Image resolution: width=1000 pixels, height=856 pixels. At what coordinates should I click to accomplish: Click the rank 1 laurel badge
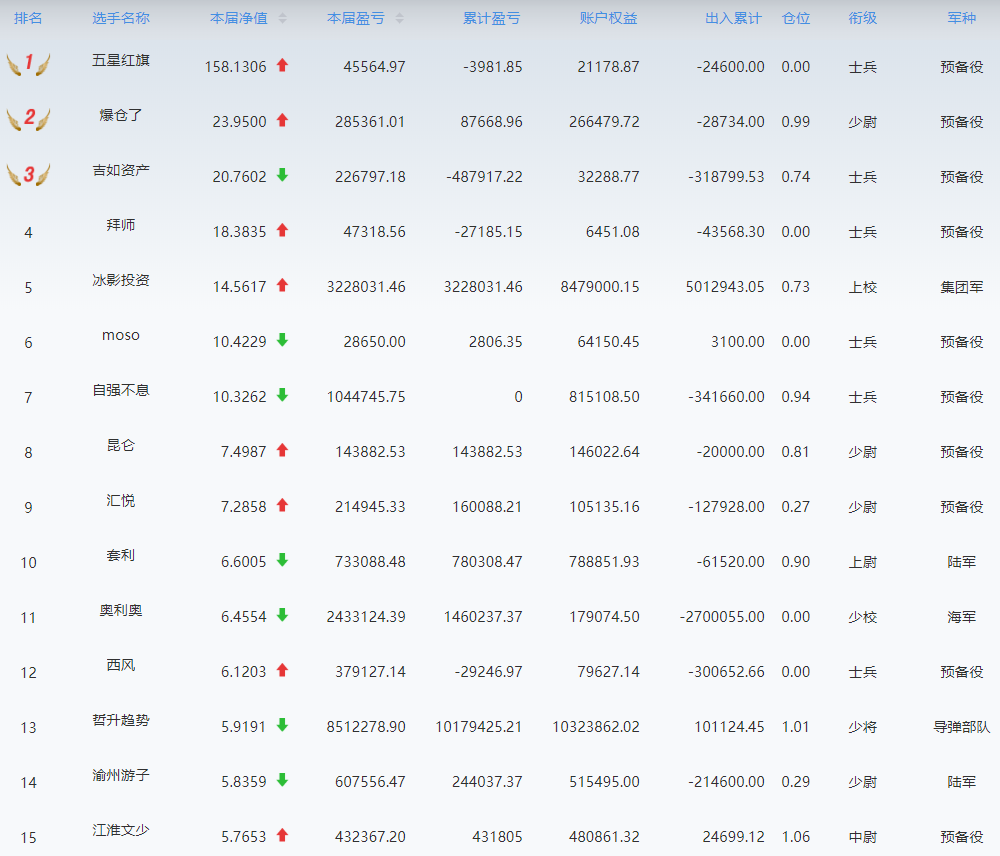click(x=28, y=63)
